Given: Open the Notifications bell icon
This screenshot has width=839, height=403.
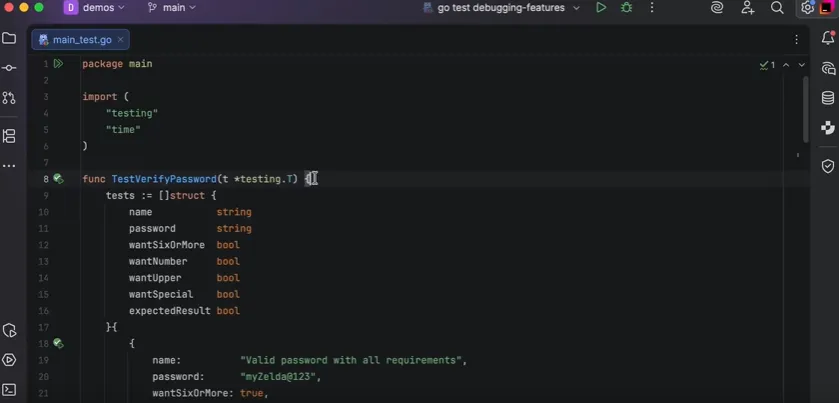Looking at the screenshot, I should [828, 38].
